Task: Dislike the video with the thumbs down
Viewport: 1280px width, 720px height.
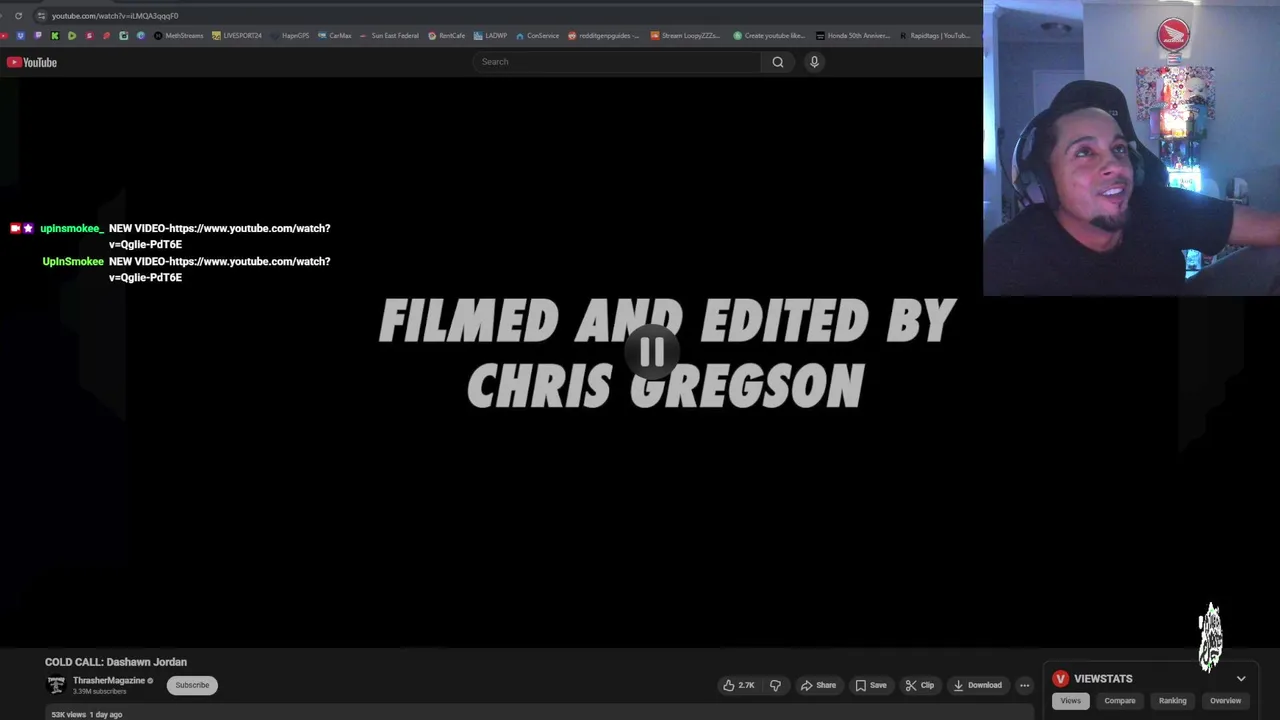Action: pyautogui.click(x=775, y=685)
